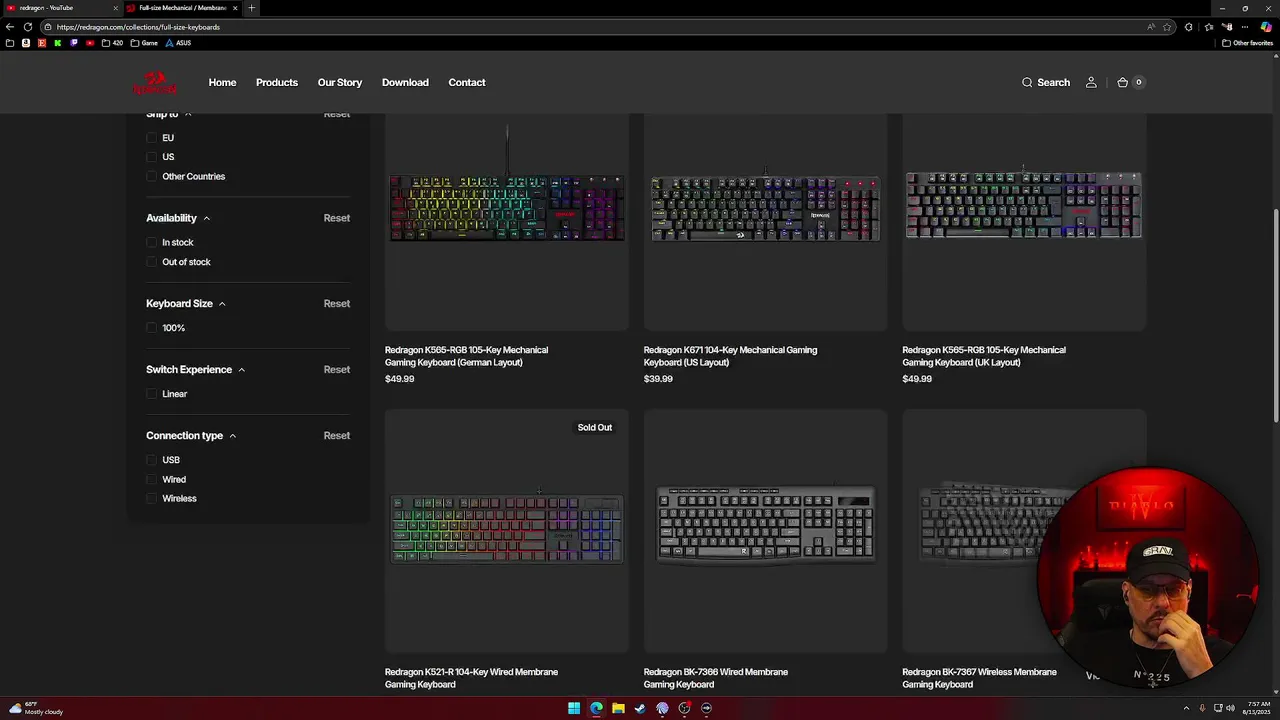Click the favorite star in address bar
1280x720 pixels.
(1167, 27)
